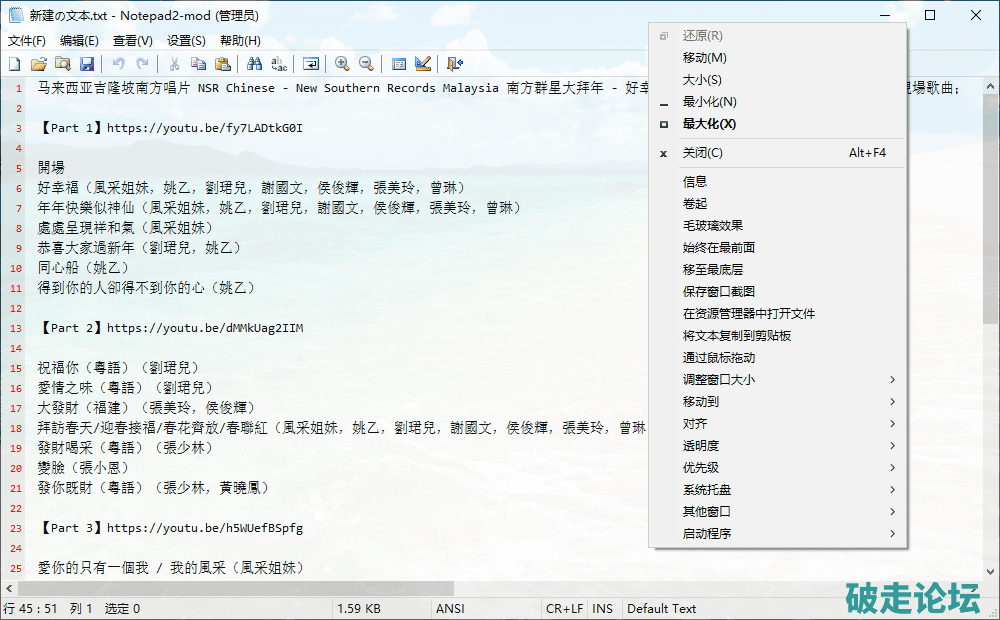Screen dimensions: 1000x620
Task: Click the Zoom Out magnifier icon
Action: click(366, 64)
